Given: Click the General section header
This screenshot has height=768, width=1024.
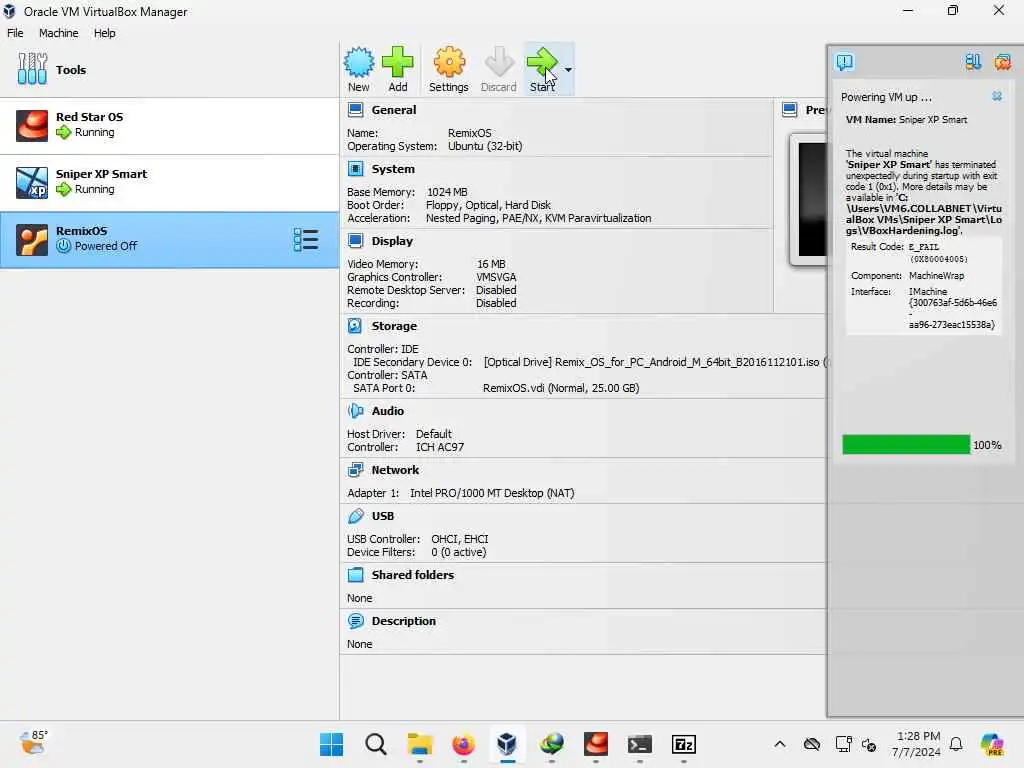Looking at the screenshot, I should tap(393, 110).
